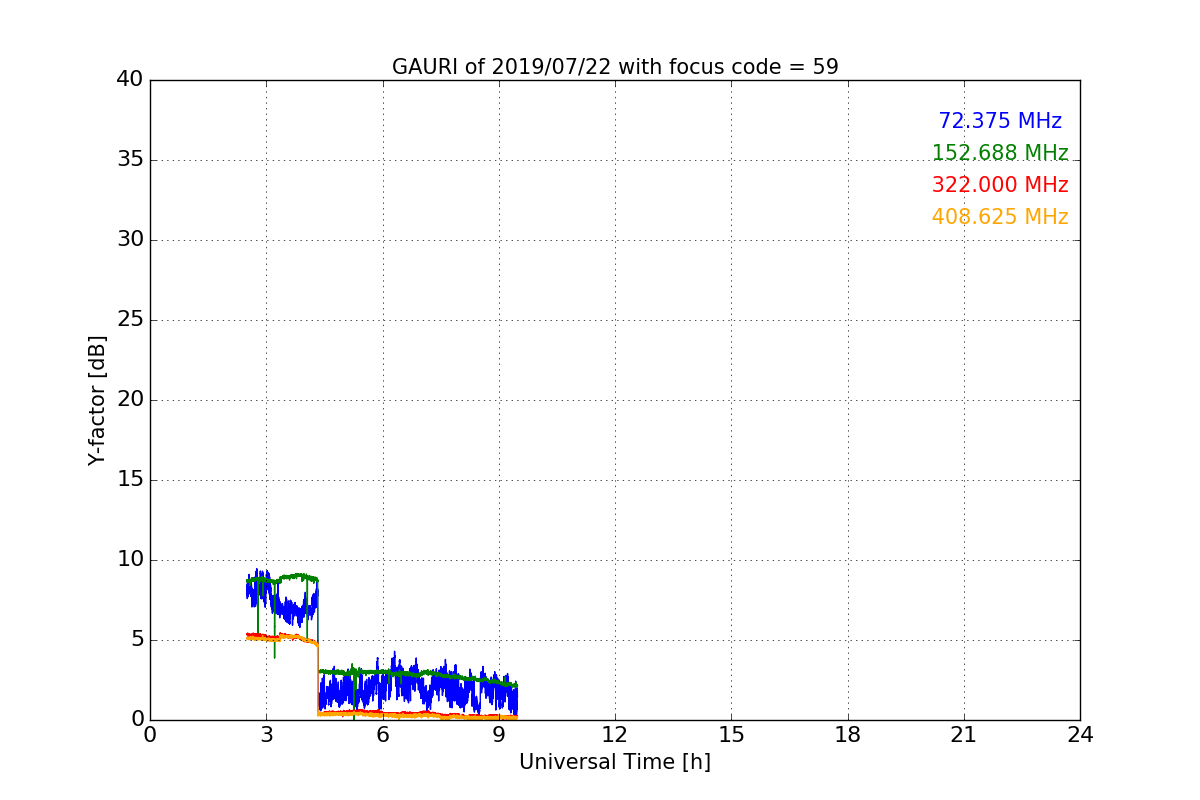
Task: Click the x-axis tick label 9
Action: [499, 735]
